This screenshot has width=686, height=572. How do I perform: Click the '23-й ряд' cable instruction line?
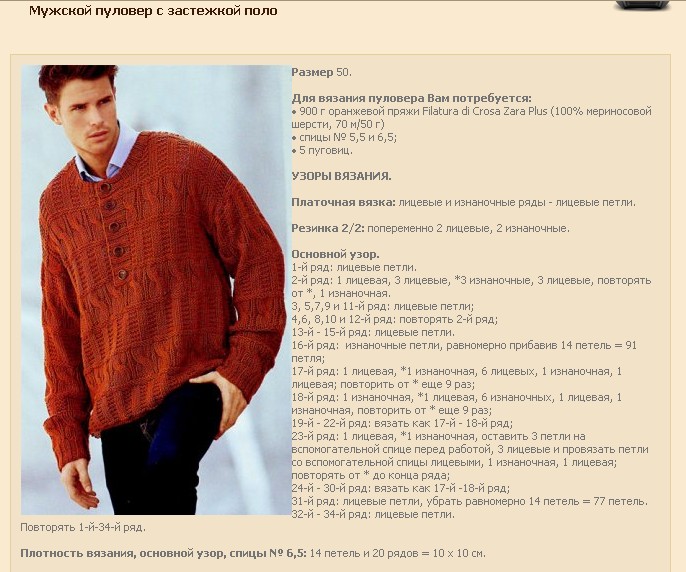point(470,456)
